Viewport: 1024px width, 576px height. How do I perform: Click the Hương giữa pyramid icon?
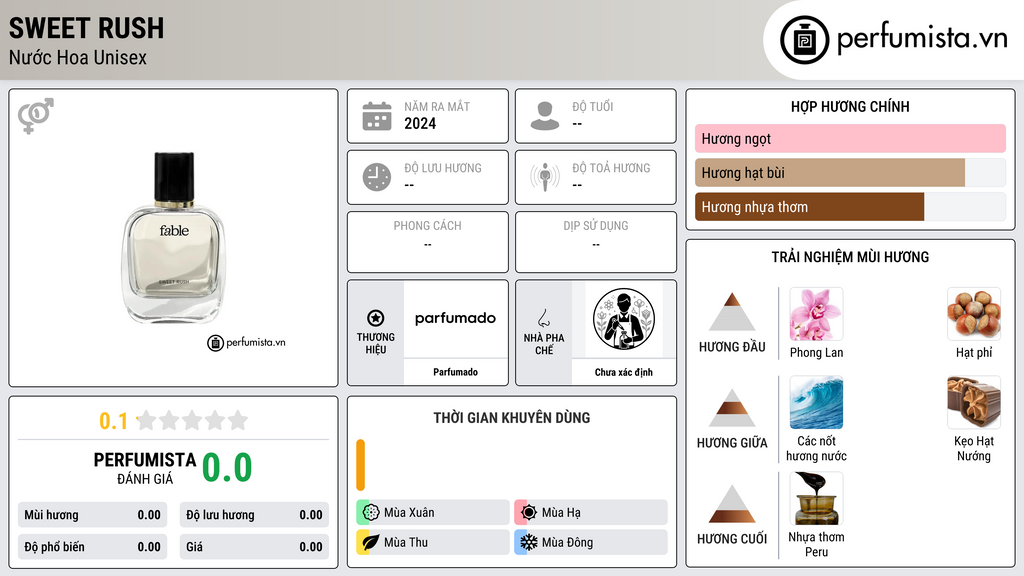(732, 408)
